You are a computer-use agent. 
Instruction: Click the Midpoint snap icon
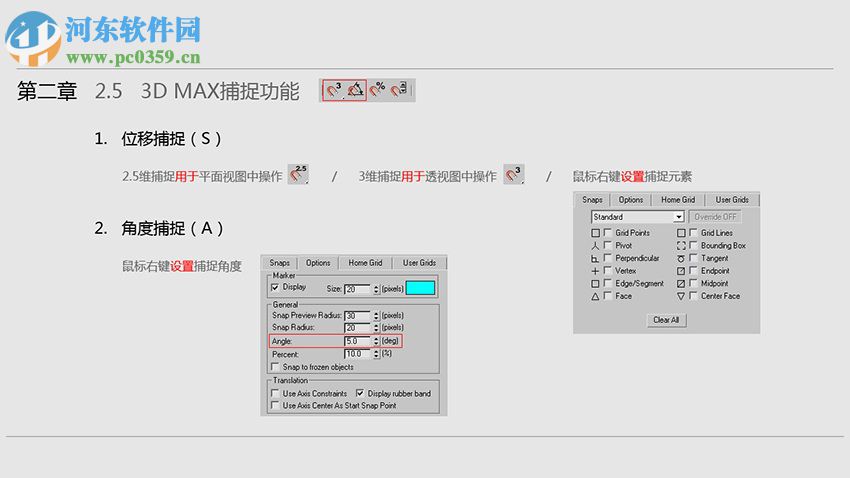tap(681, 283)
